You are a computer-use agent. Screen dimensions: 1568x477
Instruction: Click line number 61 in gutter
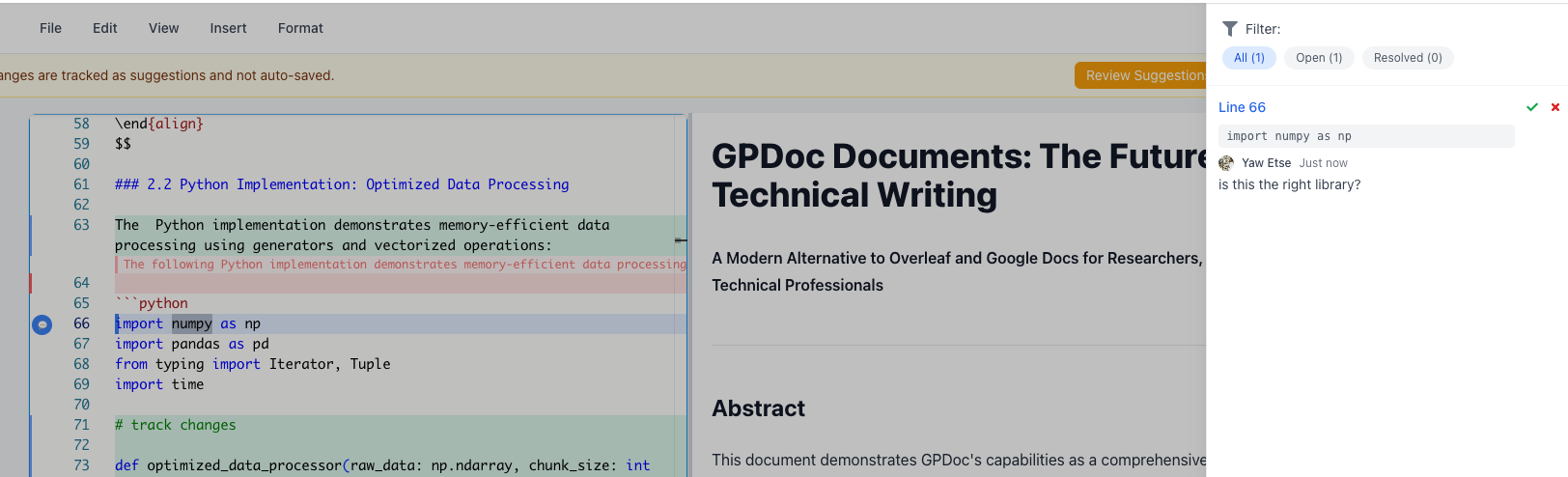pos(81,184)
